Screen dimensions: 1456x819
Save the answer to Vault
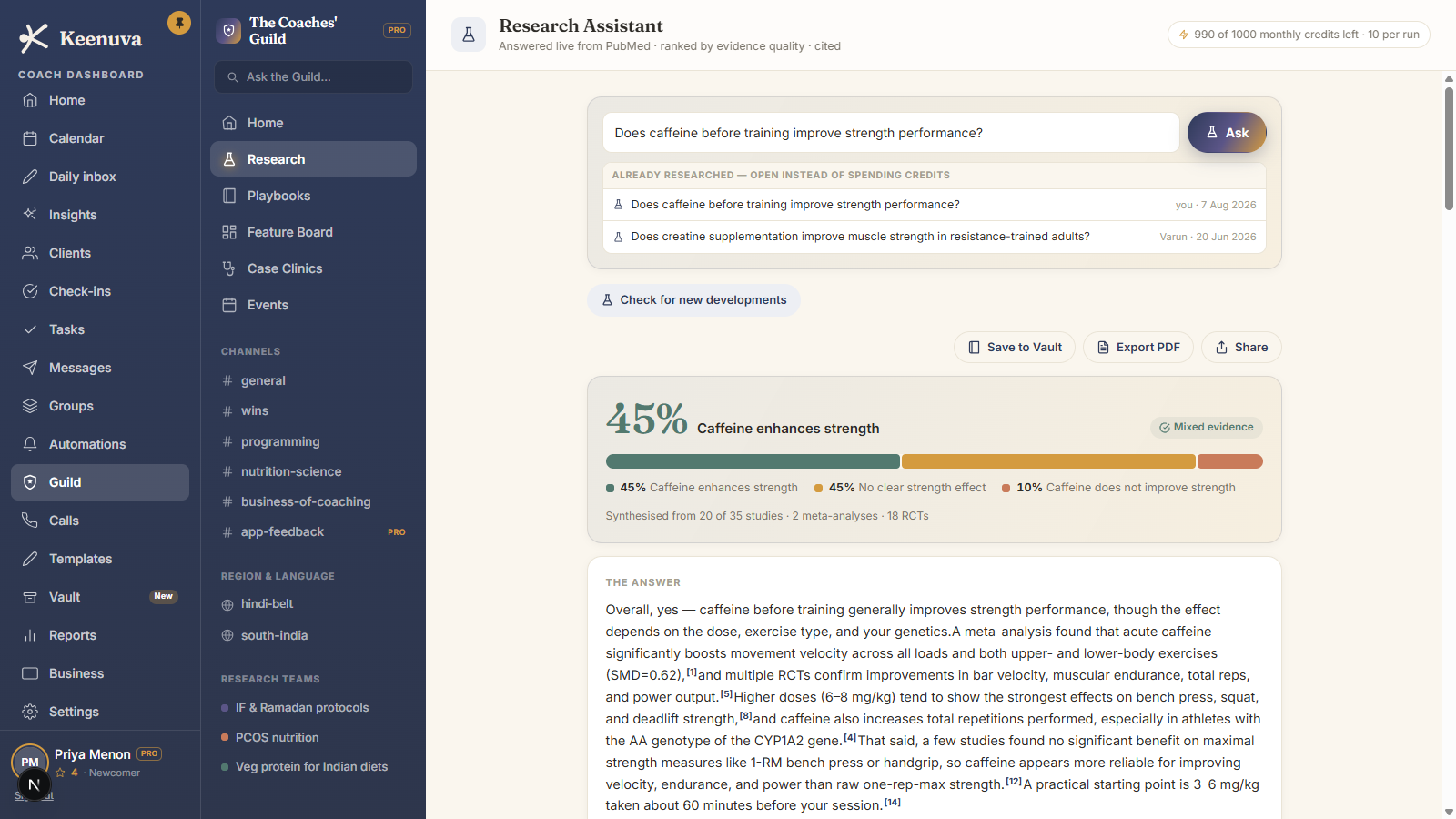[1015, 348]
